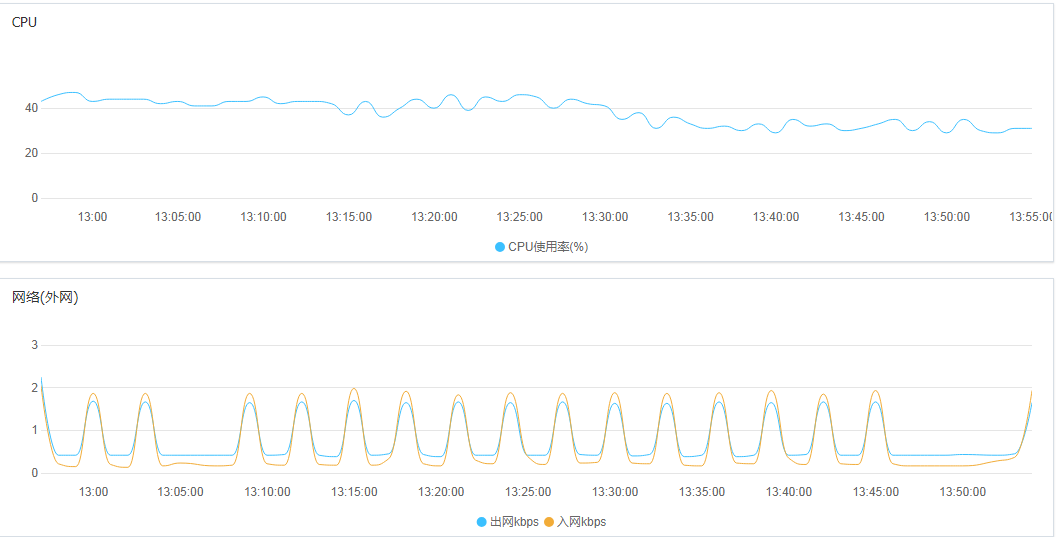This screenshot has height=537, width=1057.
Task: Click the 20 y-axis label on CPU chart
Action: coord(31,153)
